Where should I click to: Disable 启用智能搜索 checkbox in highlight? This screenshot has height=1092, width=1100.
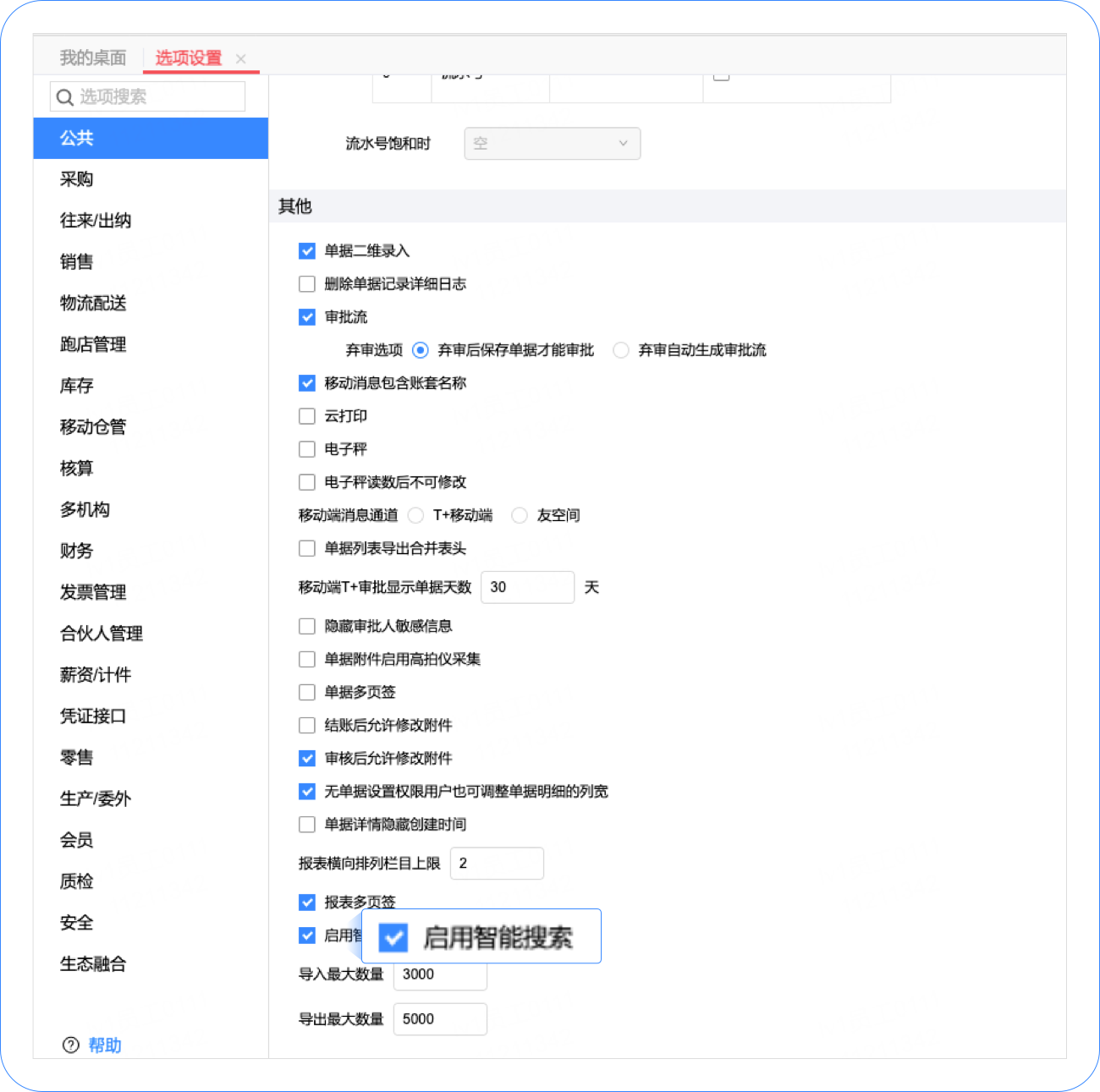point(393,937)
